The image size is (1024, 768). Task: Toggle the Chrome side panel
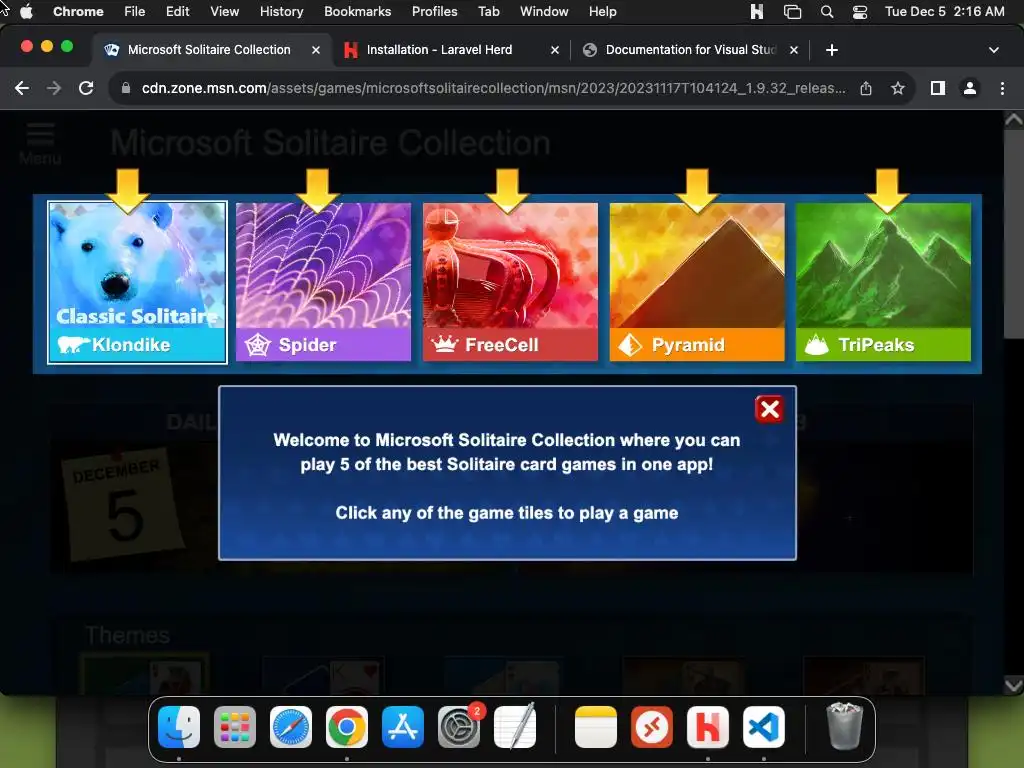(x=938, y=88)
